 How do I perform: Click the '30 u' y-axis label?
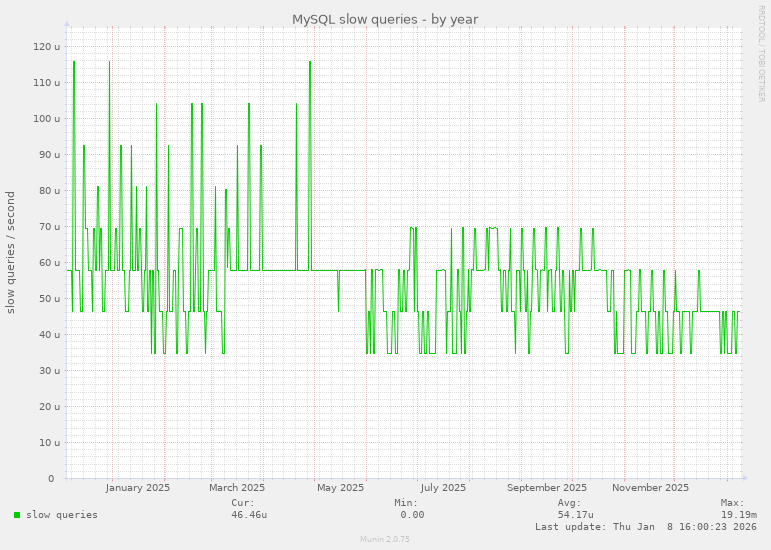coord(50,370)
